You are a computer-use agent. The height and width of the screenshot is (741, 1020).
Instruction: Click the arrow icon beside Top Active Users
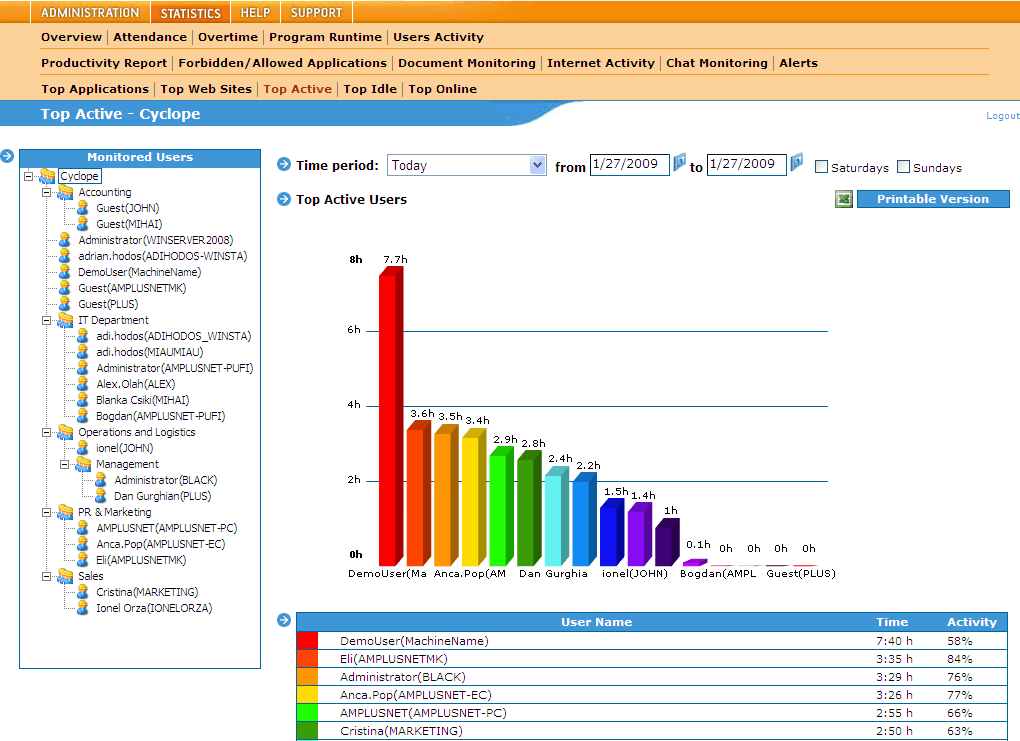(284, 199)
